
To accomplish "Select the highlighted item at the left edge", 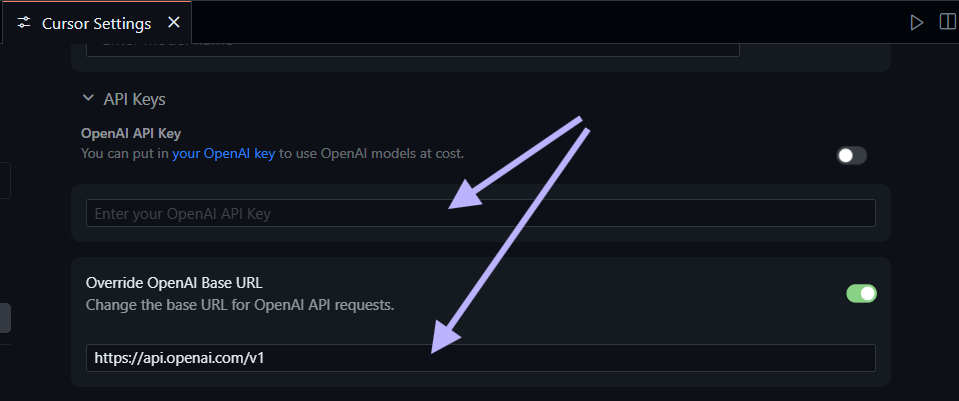I will [5, 318].
